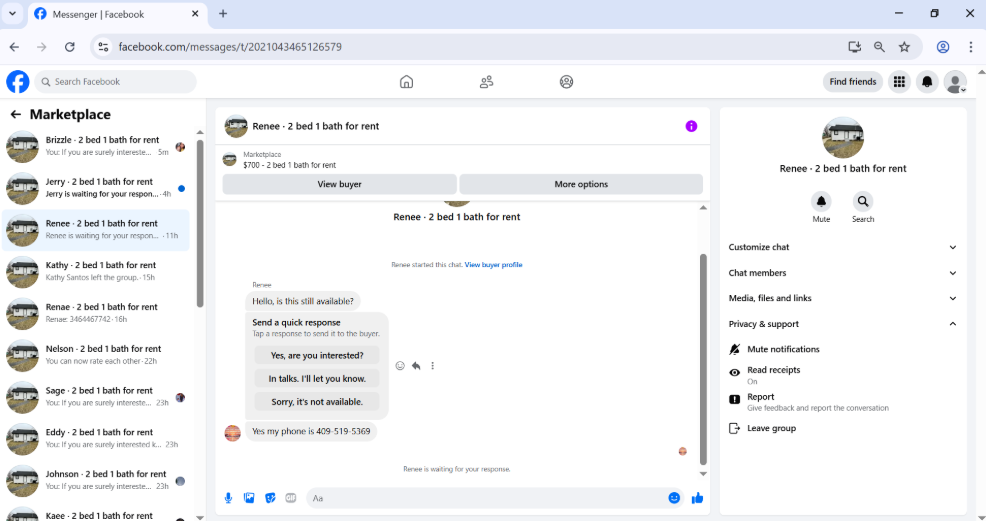The height and width of the screenshot is (521, 986).
Task: View site information icon in address bar
Action: click(104, 47)
